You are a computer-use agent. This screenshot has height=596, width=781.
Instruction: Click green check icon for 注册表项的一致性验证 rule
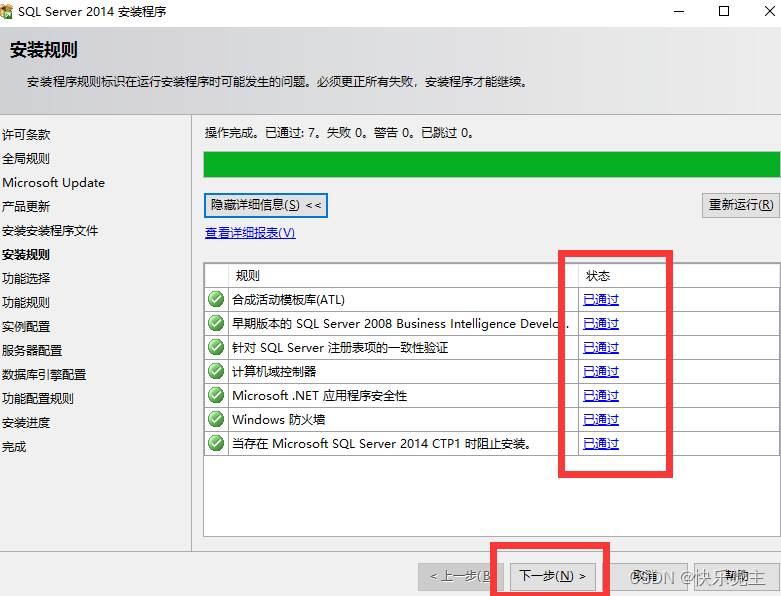[x=216, y=347]
